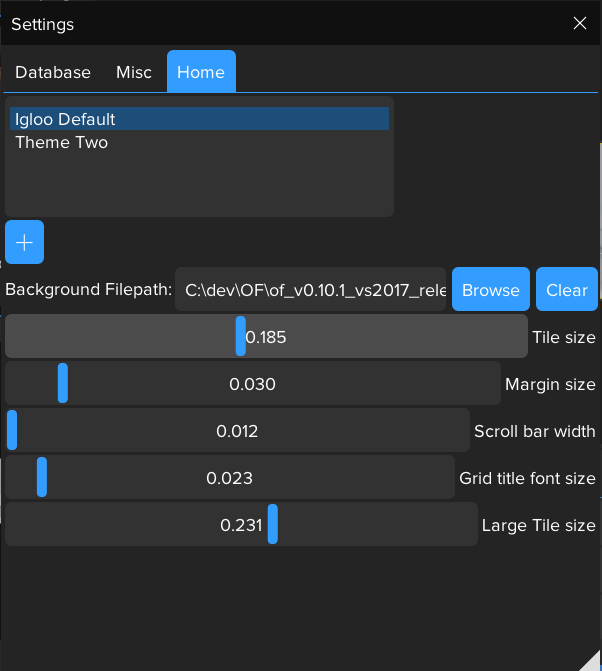Switch to the Database tab
The width and height of the screenshot is (602, 671).
coord(53,72)
